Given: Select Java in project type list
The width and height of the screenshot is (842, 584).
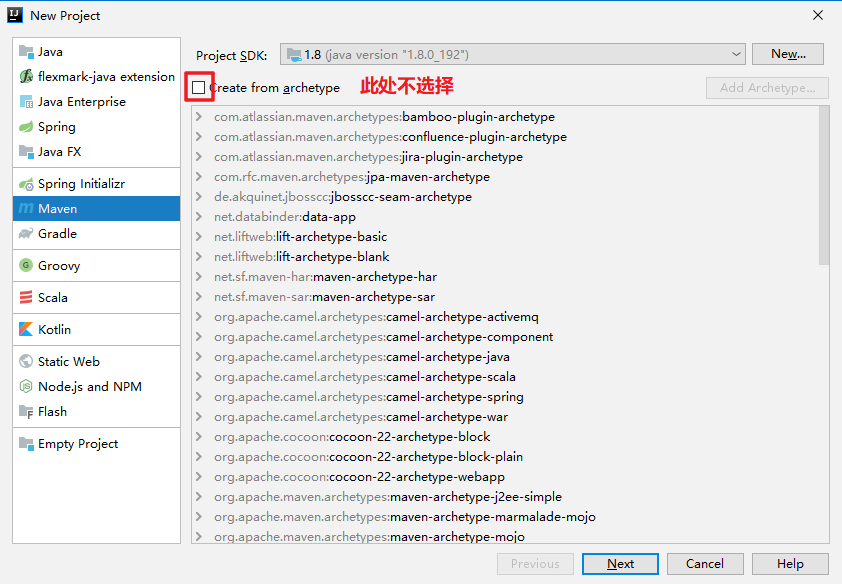Looking at the screenshot, I should pyautogui.click(x=97, y=52).
